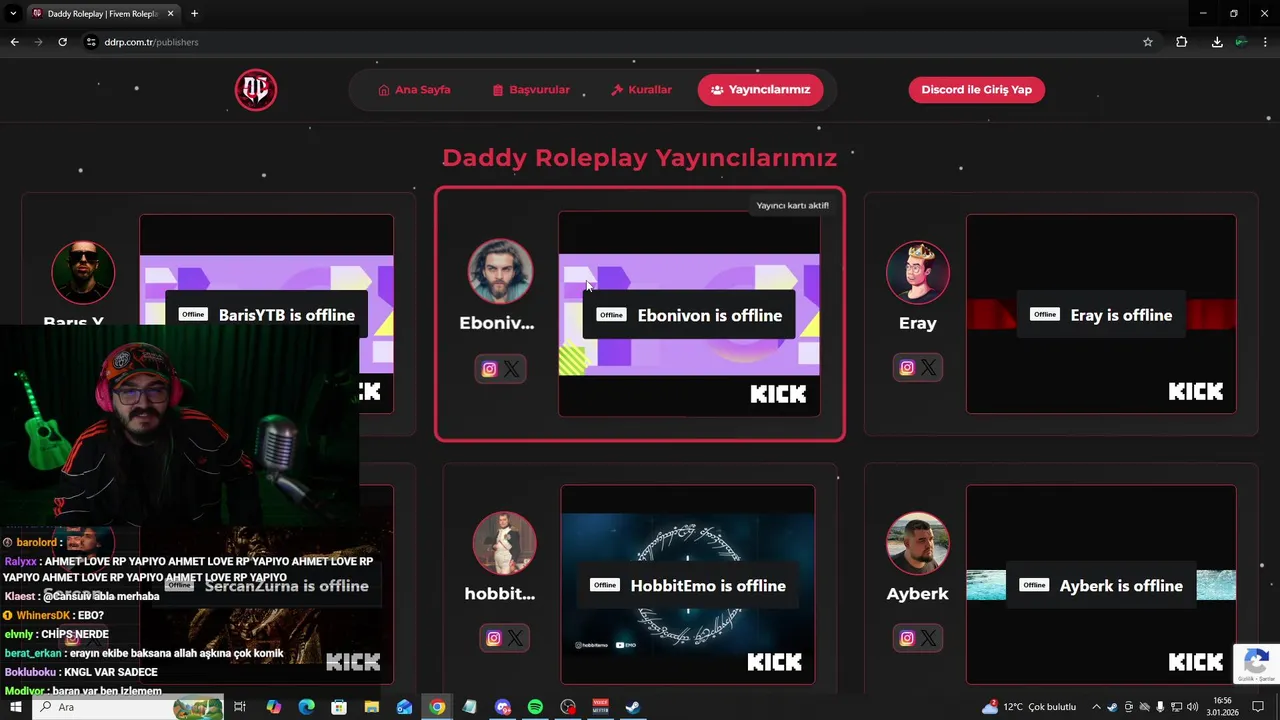1280x720 pixels.
Task: Click the 'Yayıncı kartı aktif!' badge
Action: click(792, 205)
